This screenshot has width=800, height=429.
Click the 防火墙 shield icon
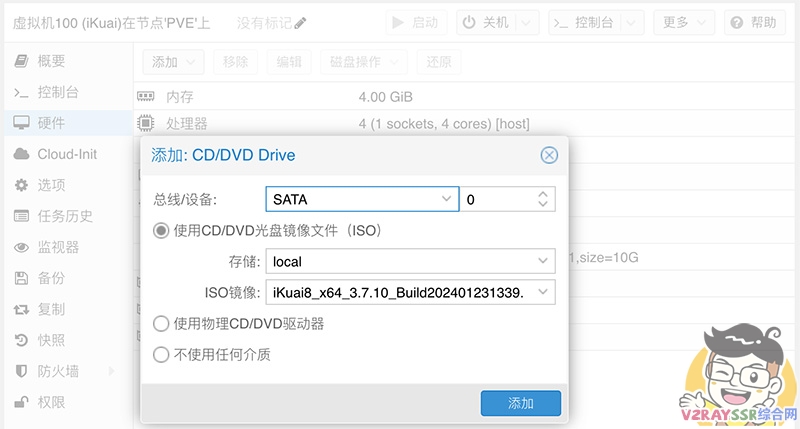pos(21,371)
